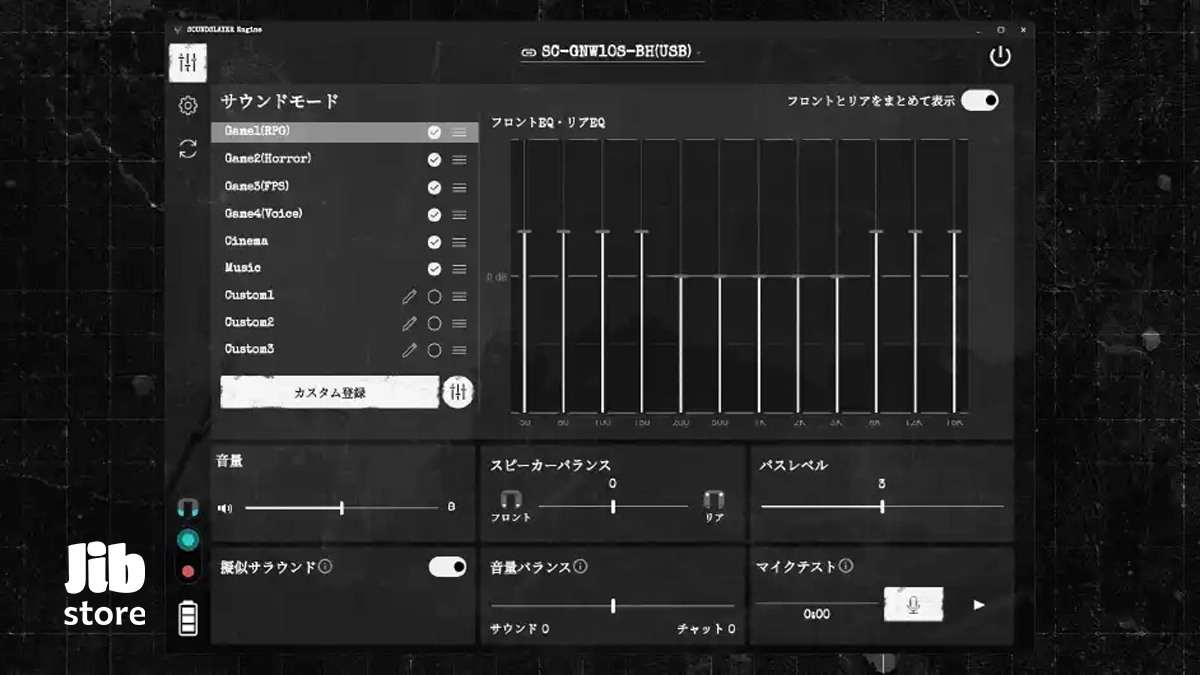Open the settings gear in sidebar
The width and height of the screenshot is (1200, 675).
(x=188, y=106)
